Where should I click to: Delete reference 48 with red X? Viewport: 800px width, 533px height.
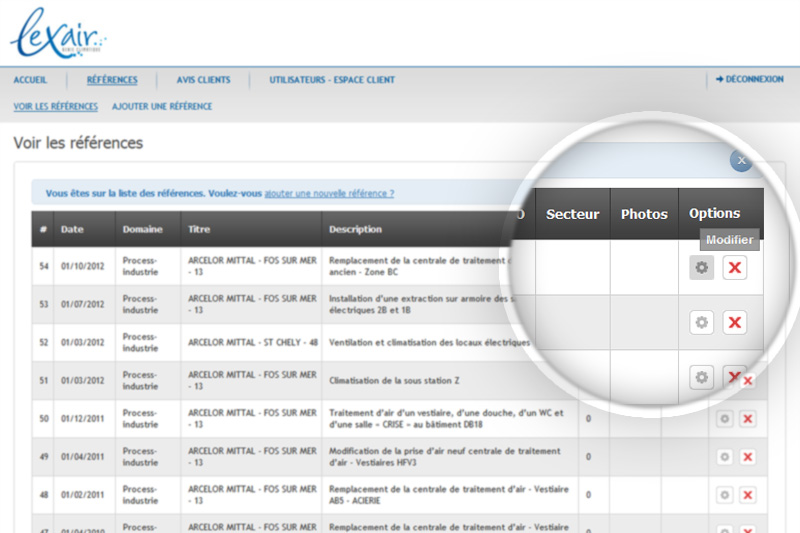[747, 495]
